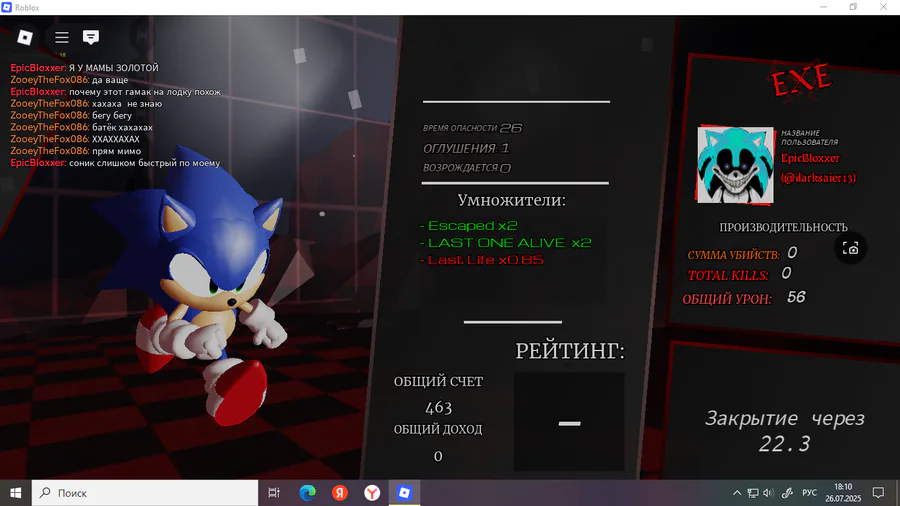The image size is (900, 506).
Task: Click chat message бегу бегу
Action: pyautogui.click(x=71, y=115)
